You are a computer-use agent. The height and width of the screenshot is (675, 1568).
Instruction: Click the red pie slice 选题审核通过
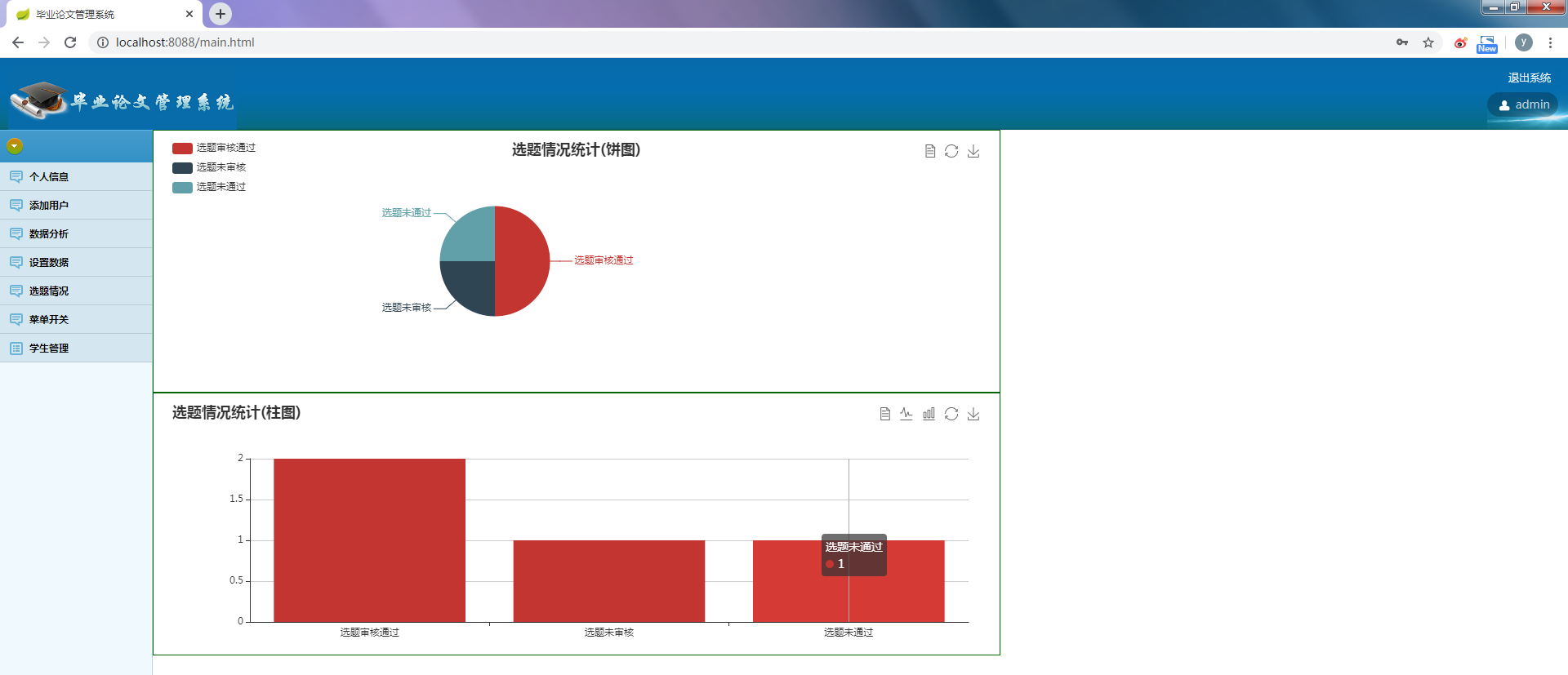pyautogui.click(x=523, y=261)
